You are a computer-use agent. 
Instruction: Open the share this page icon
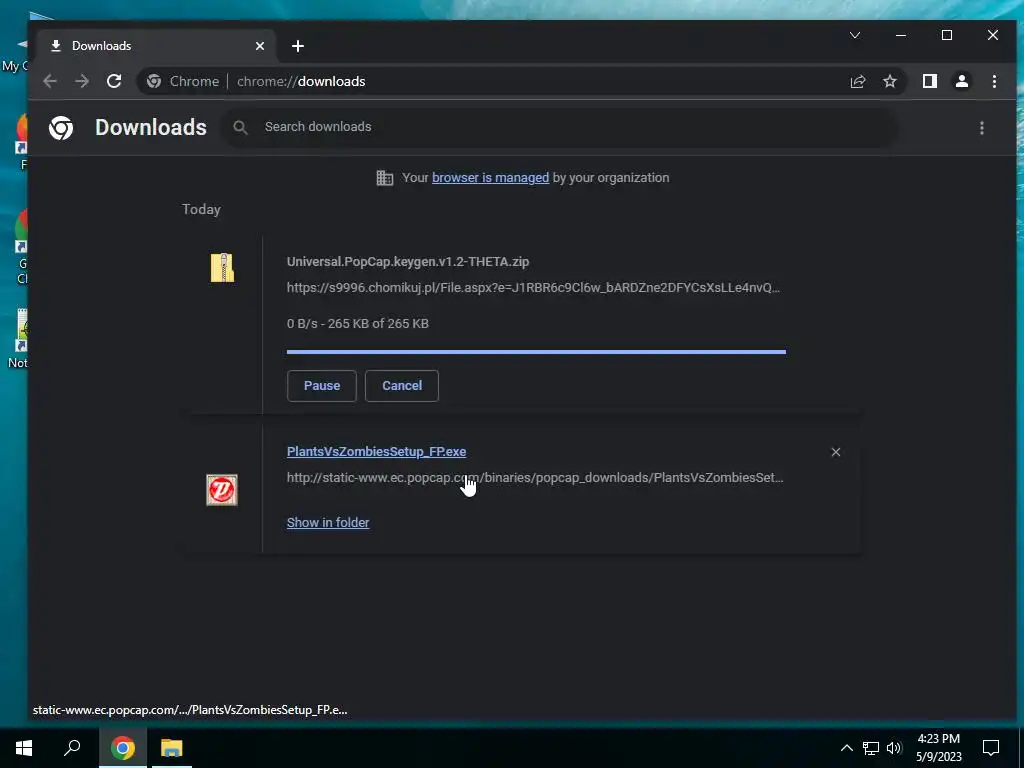(x=858, y=82)
